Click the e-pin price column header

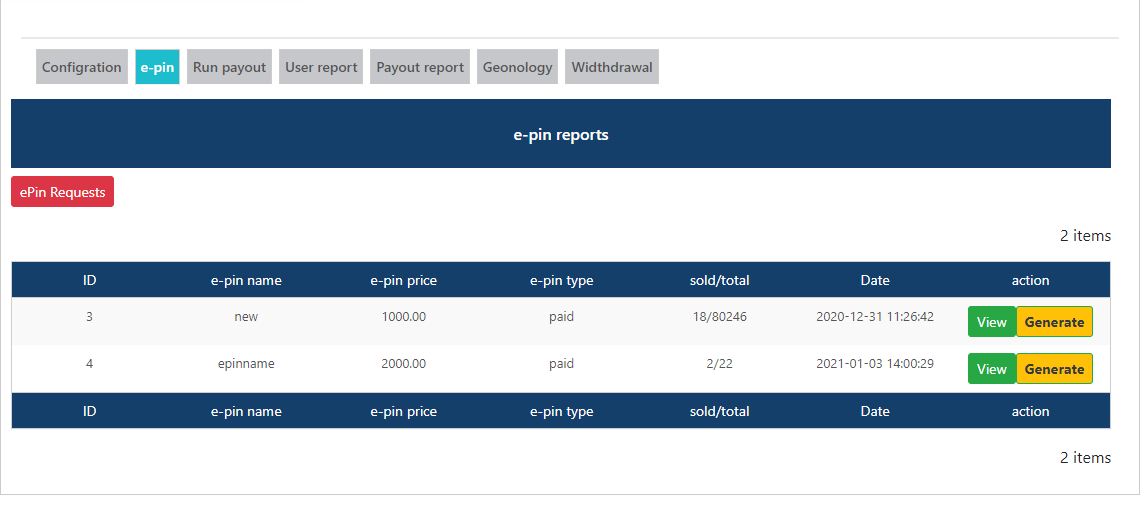[x=403, y=280]
